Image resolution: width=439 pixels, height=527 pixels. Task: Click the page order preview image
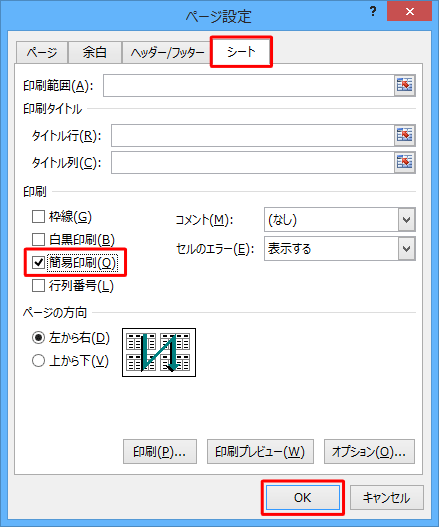tap(159, 353)
